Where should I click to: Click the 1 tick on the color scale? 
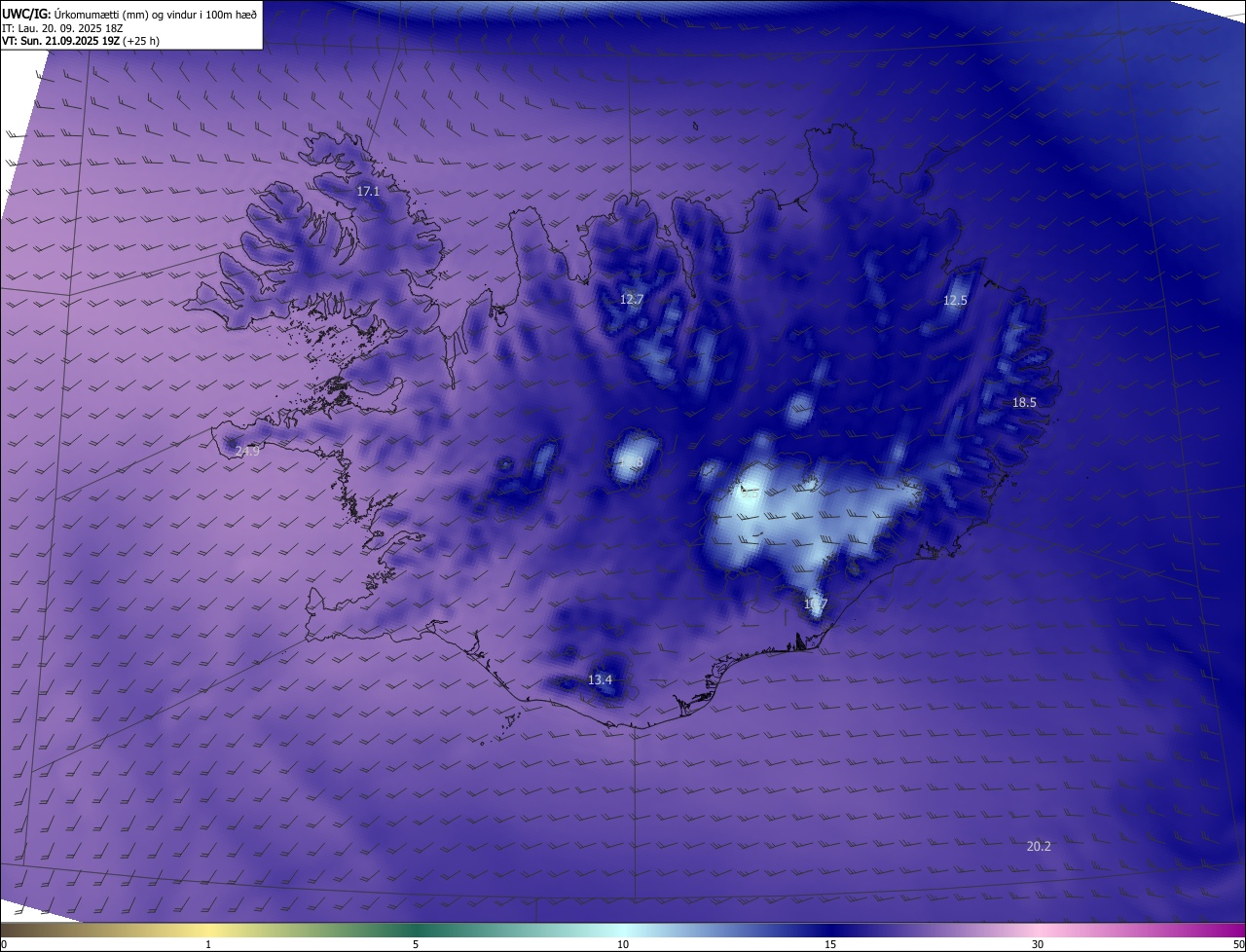point(208,944)
